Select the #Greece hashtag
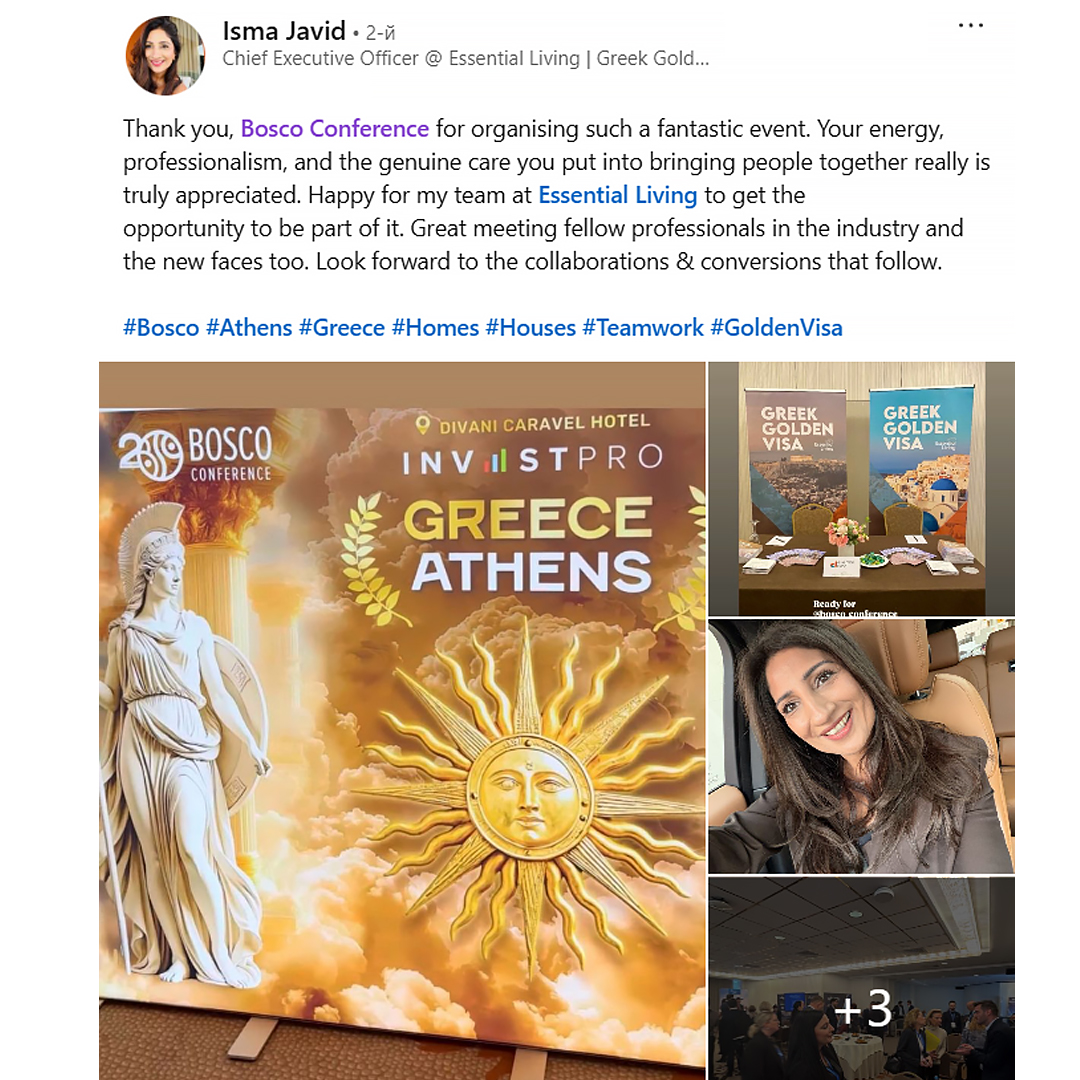 point(342,327)
